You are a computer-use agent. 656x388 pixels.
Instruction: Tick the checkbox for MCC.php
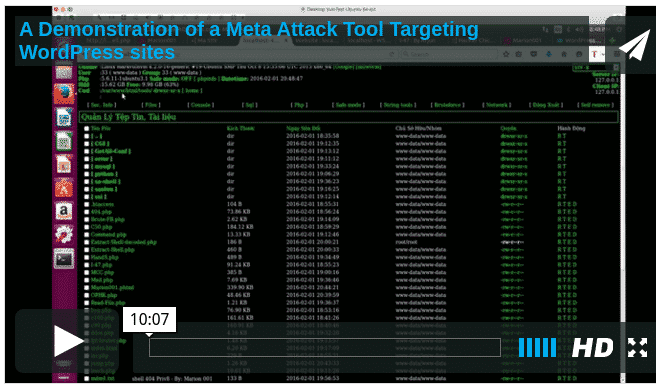[x=87, y=272]
